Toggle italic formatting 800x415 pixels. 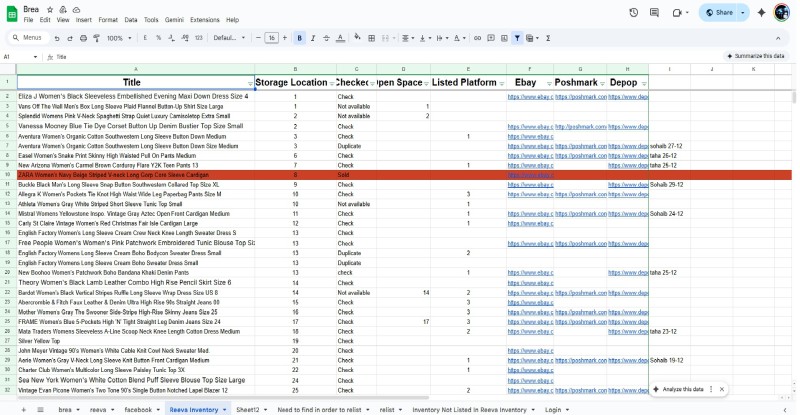[x=313, y=38]
